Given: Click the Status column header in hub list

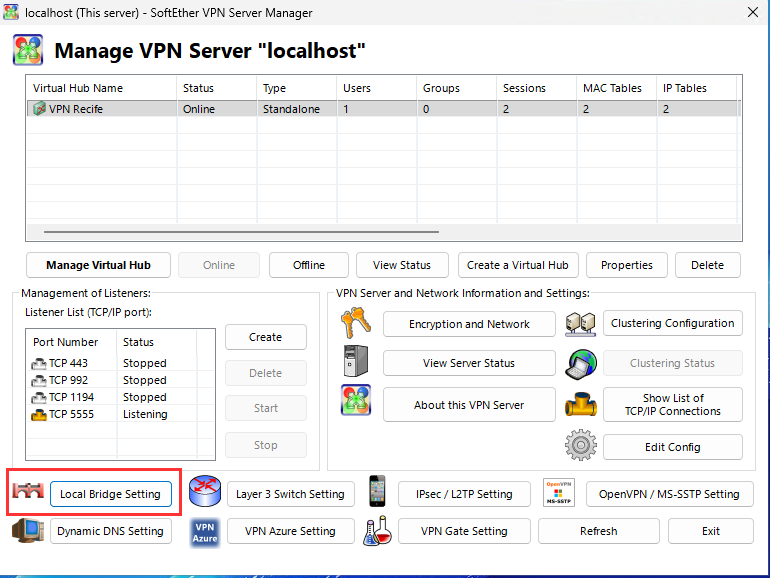Looking at the screenshot, I should [x=217, y=88].
